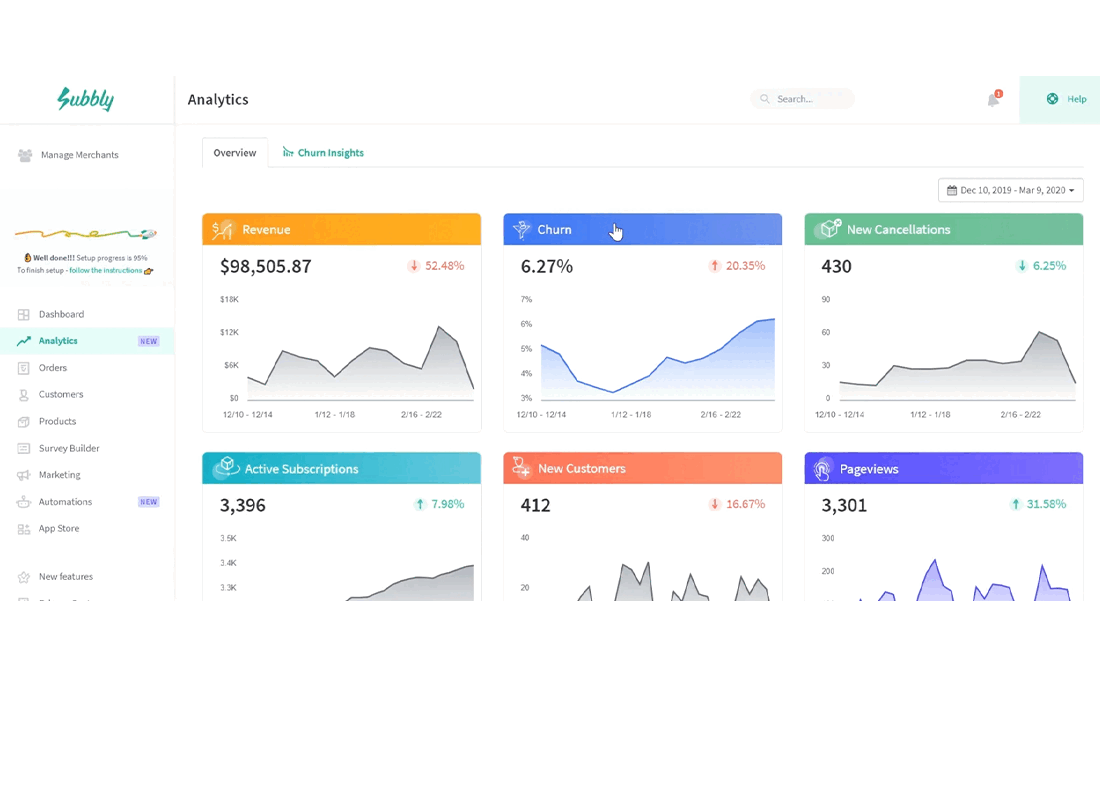The width and height of the screenshot is (1100, 810).
Task: Click the Help globe icon
Action: click(x=1052, y=99)
